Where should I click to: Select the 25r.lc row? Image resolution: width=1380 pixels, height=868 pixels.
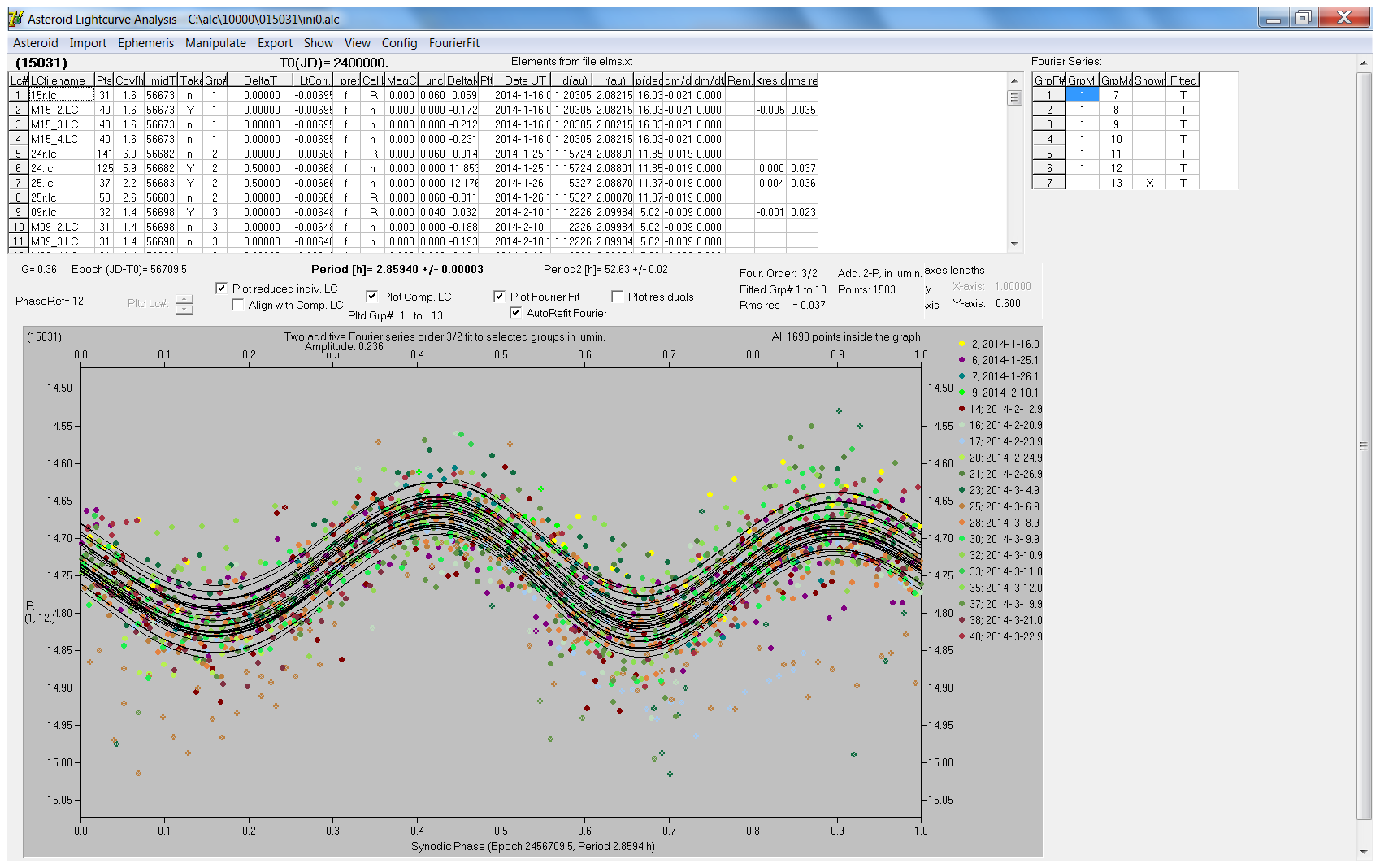[413, 197]
